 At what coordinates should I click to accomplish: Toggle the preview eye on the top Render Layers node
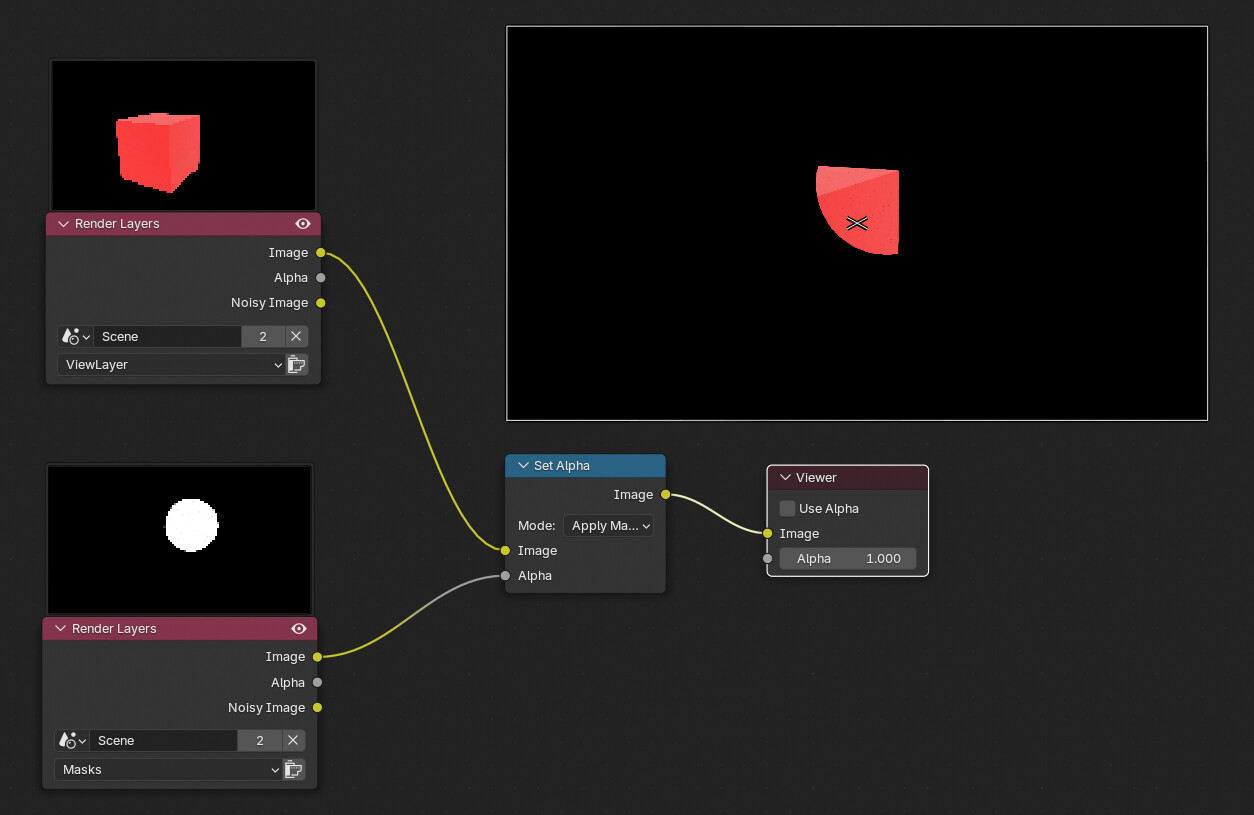click(302, 224)
